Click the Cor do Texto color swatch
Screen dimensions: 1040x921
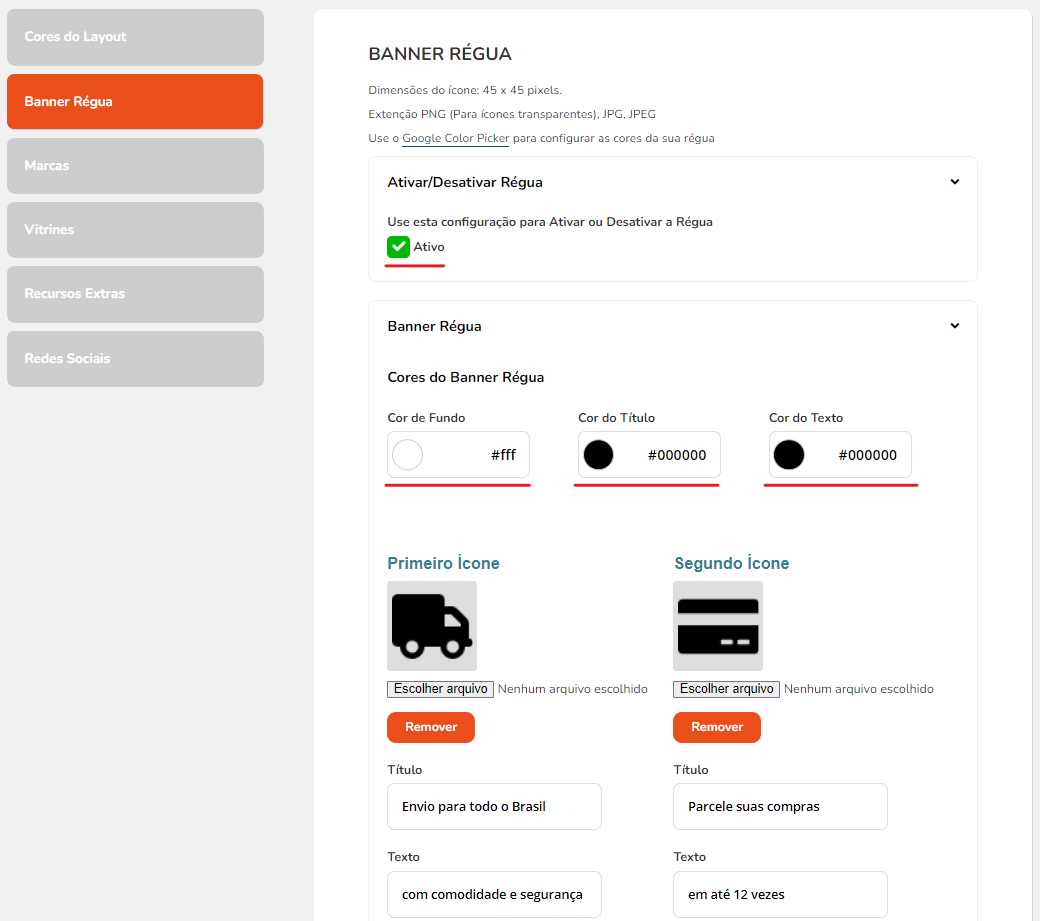(788, 455)
